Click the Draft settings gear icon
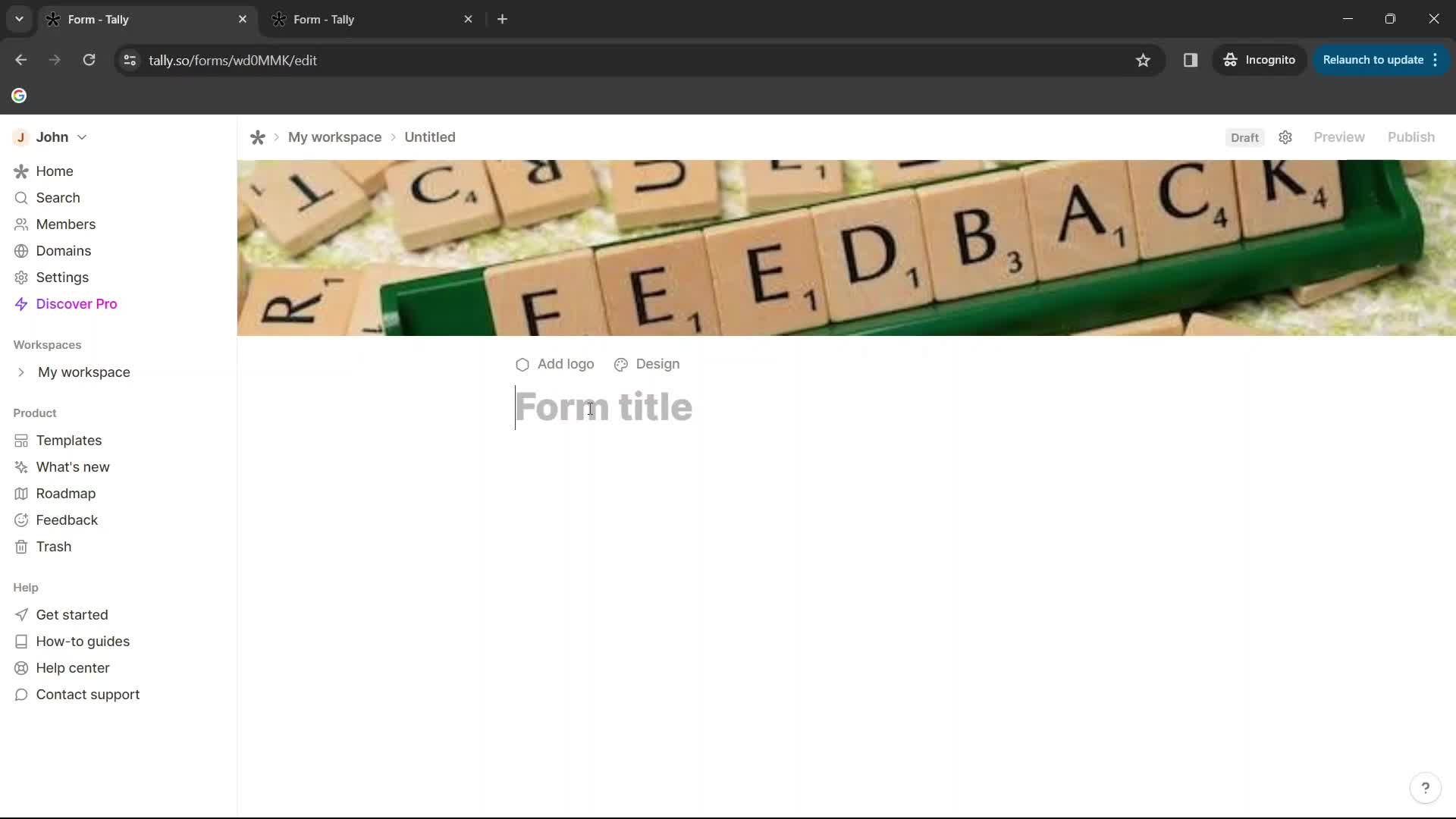 [x=1285, y=137]
